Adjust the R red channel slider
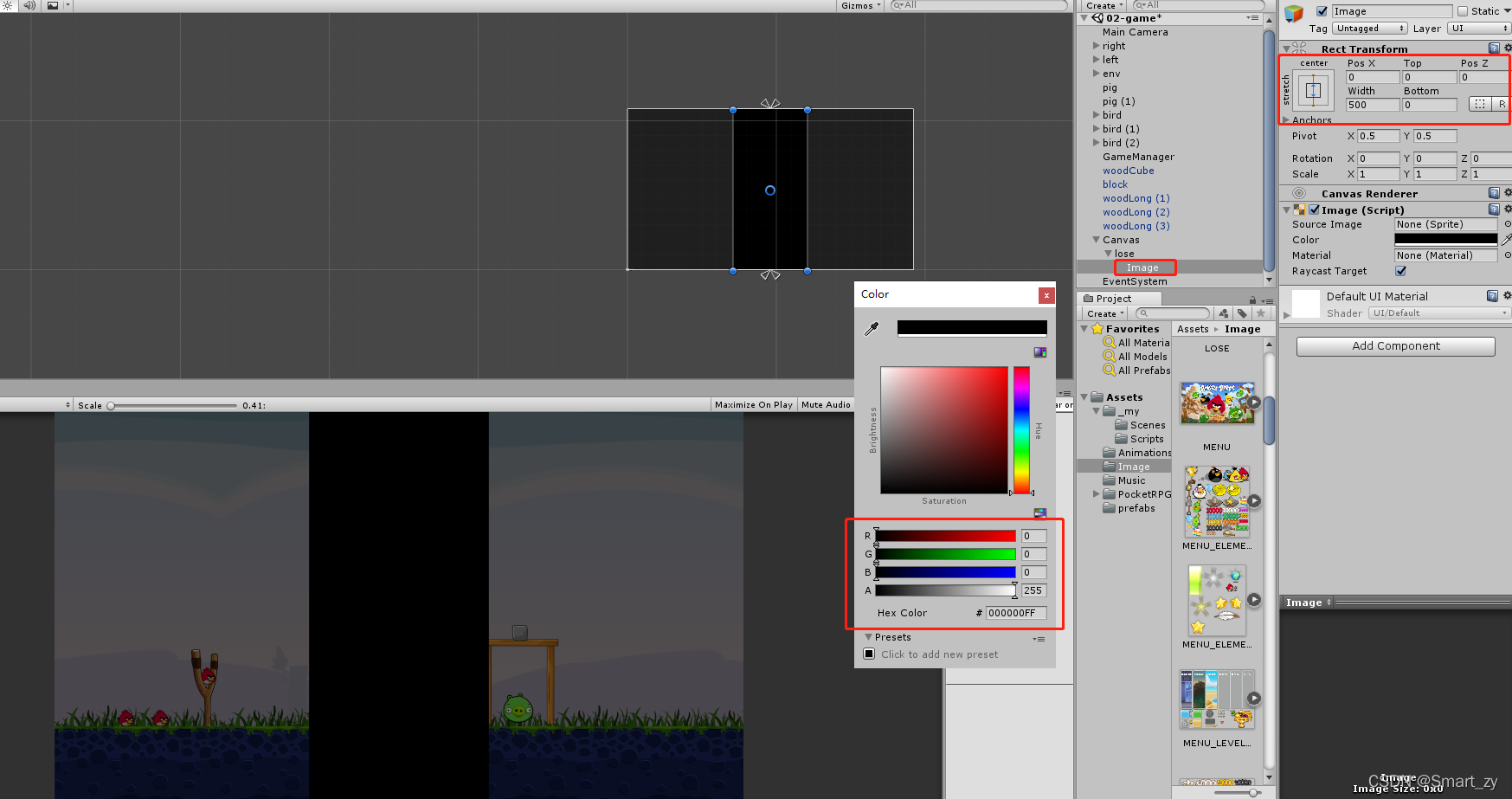The width and height of the screenshot is (1512, 799). [945, 536]
